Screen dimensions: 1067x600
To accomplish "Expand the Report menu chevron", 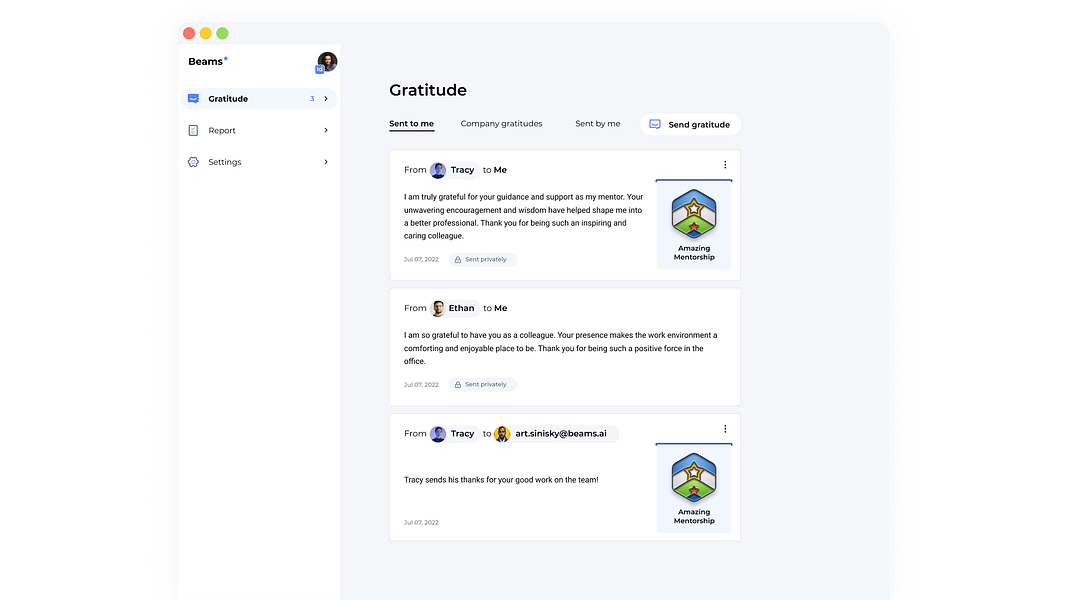I will point(326,130).
